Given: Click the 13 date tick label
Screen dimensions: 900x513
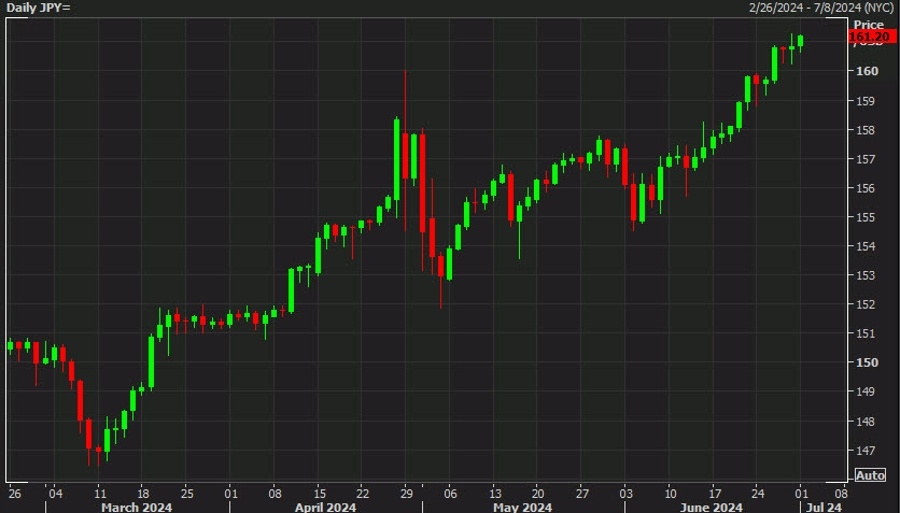Looking at the screenshot, I should point(495,493).
